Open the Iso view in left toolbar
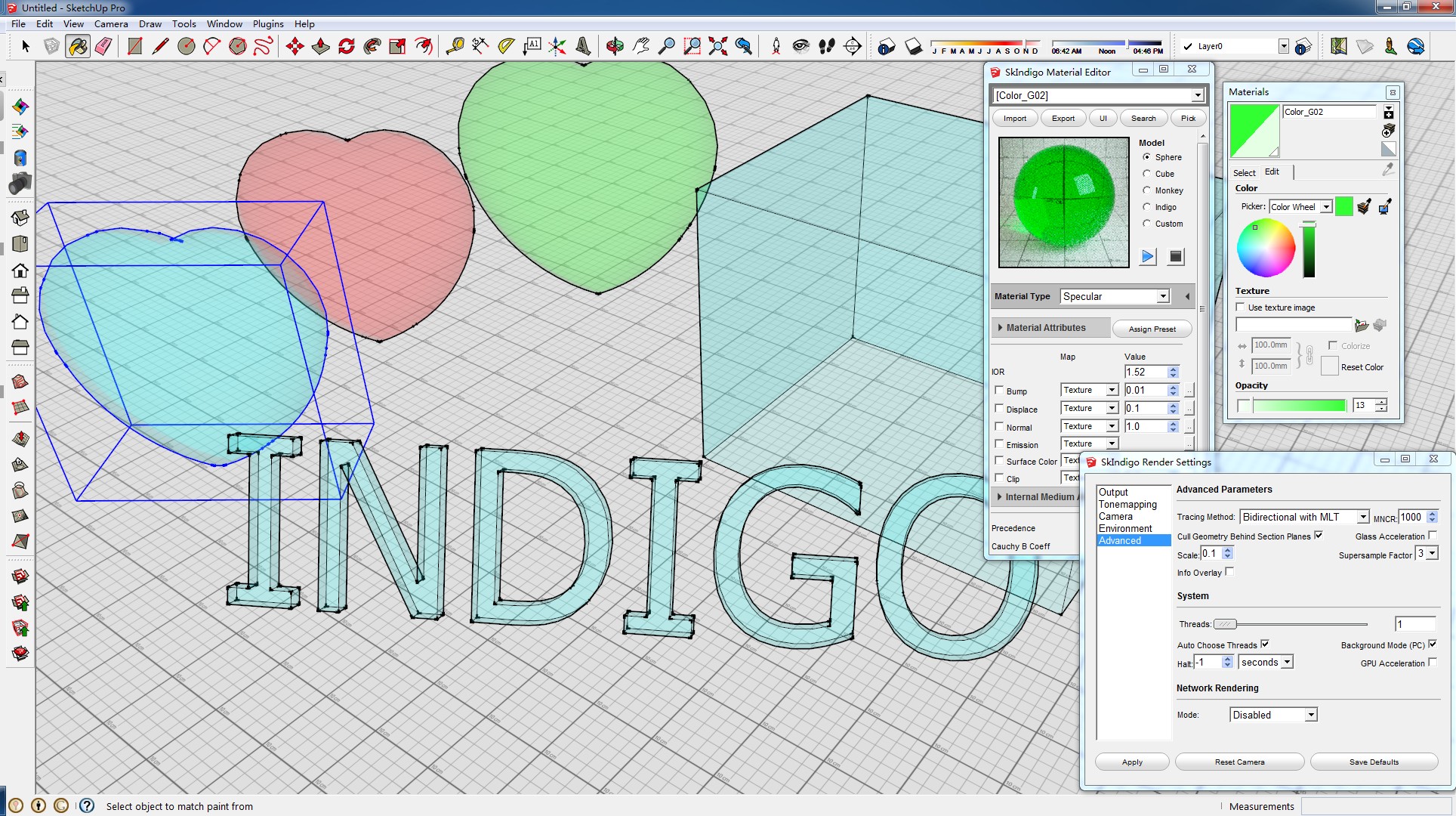This screenshot has height=816, width=1456. click(x=20, y=218)
